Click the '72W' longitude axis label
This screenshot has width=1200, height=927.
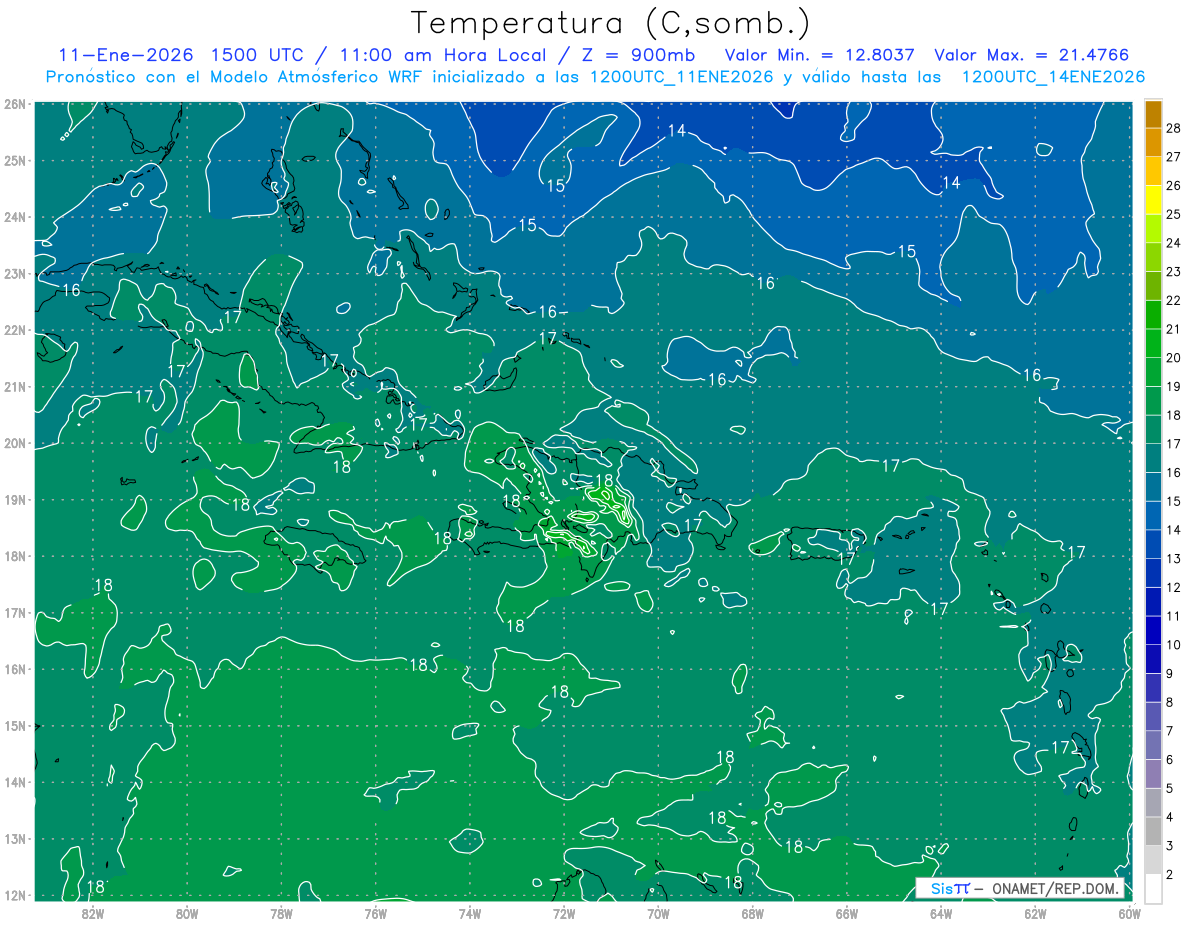564,913
